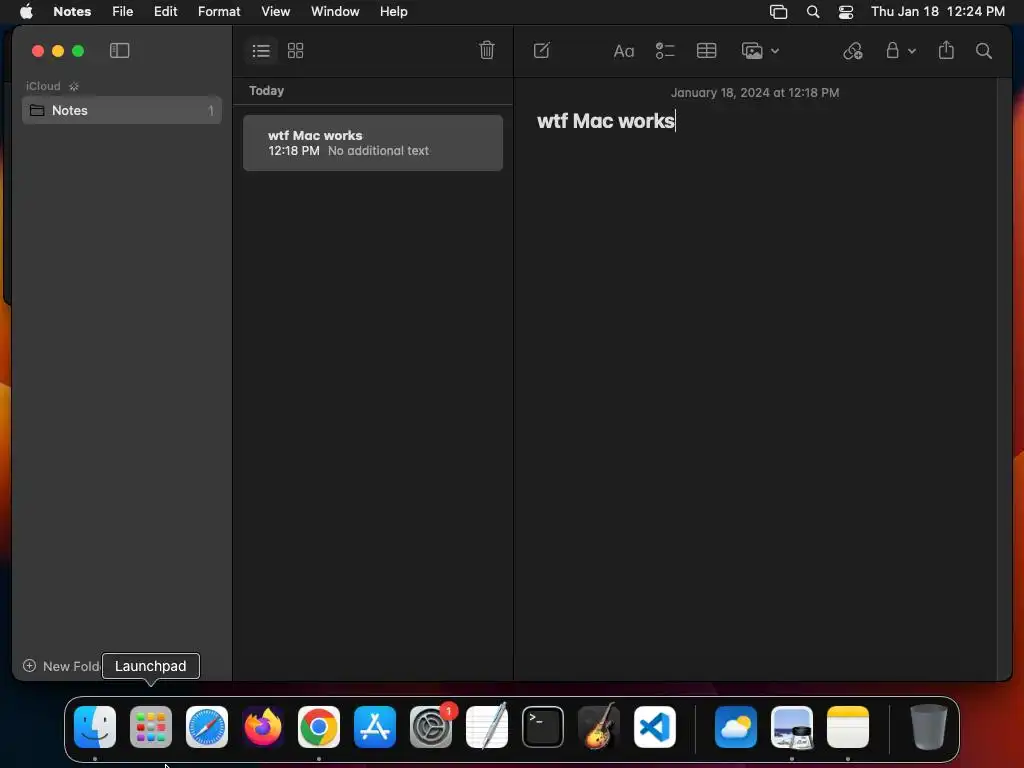Switch to gallery view
1024x768 pixels.
click(x=296, y=50)
